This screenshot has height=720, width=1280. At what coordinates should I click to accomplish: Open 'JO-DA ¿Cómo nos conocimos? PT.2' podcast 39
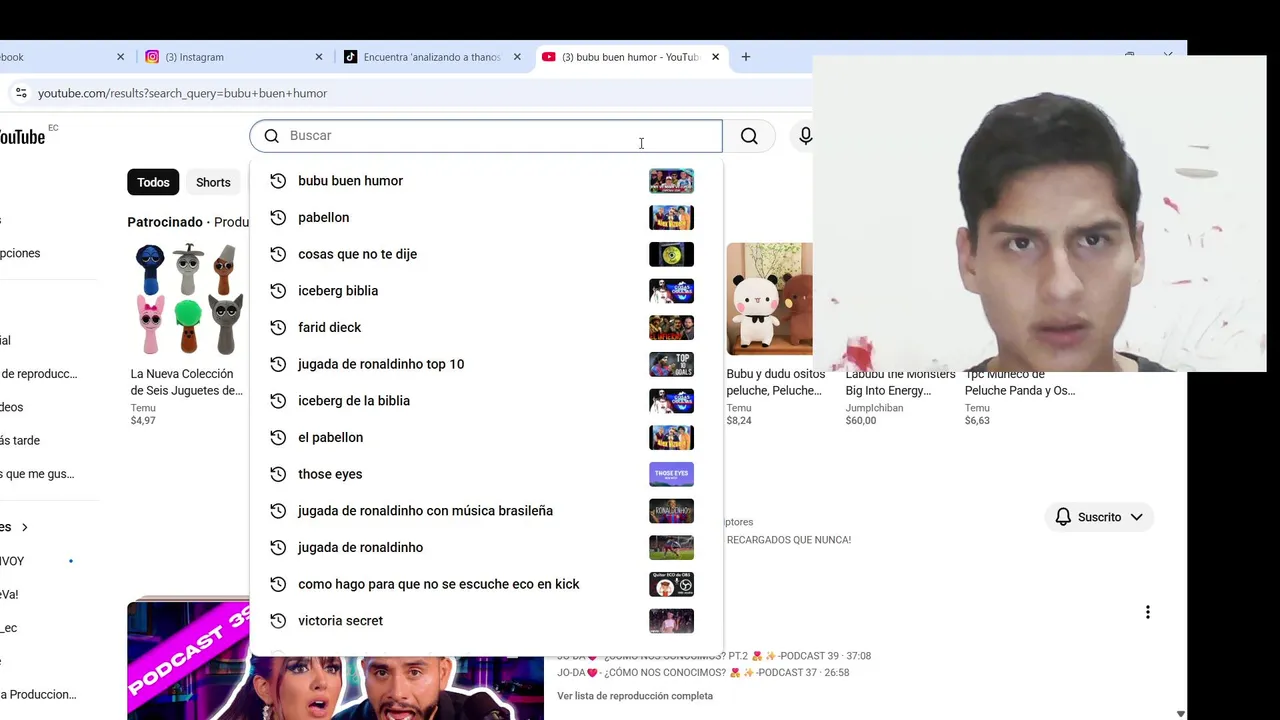(x=714, y=656)
